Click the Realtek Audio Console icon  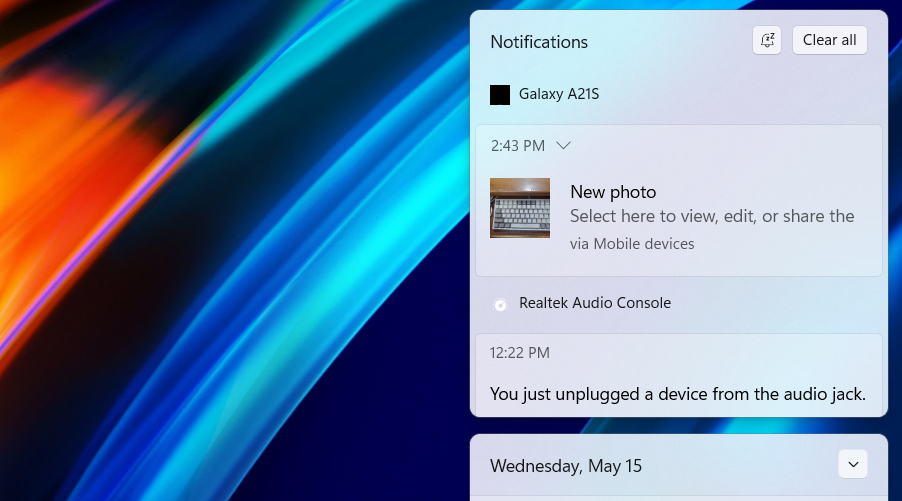500,304
